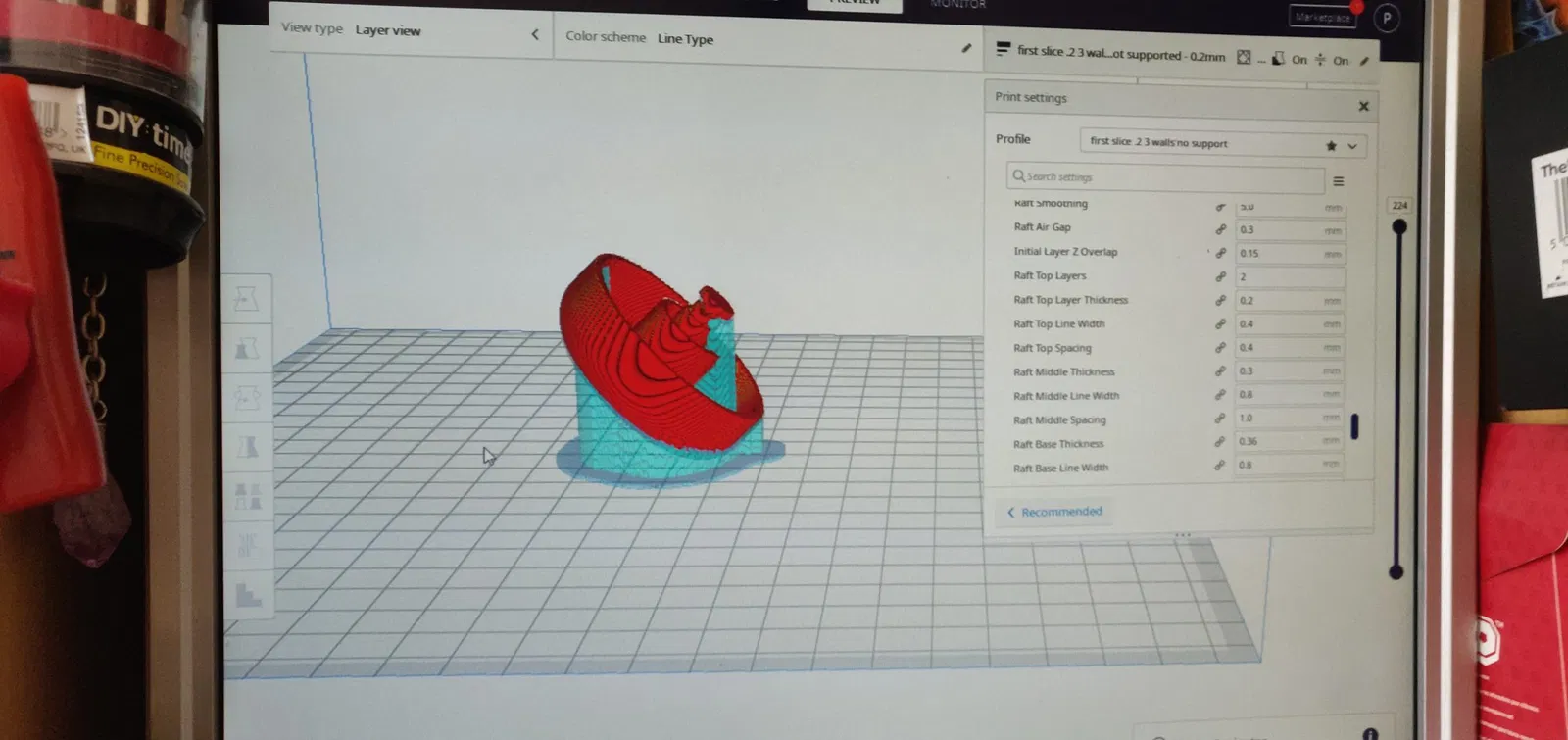1568x740 pixels.
Task: Click the infill pattern icon in header
Action: 1244,57
